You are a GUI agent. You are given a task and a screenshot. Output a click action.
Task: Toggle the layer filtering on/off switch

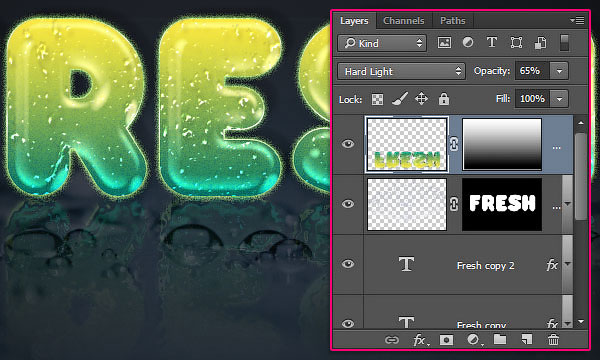click(564, 42)
